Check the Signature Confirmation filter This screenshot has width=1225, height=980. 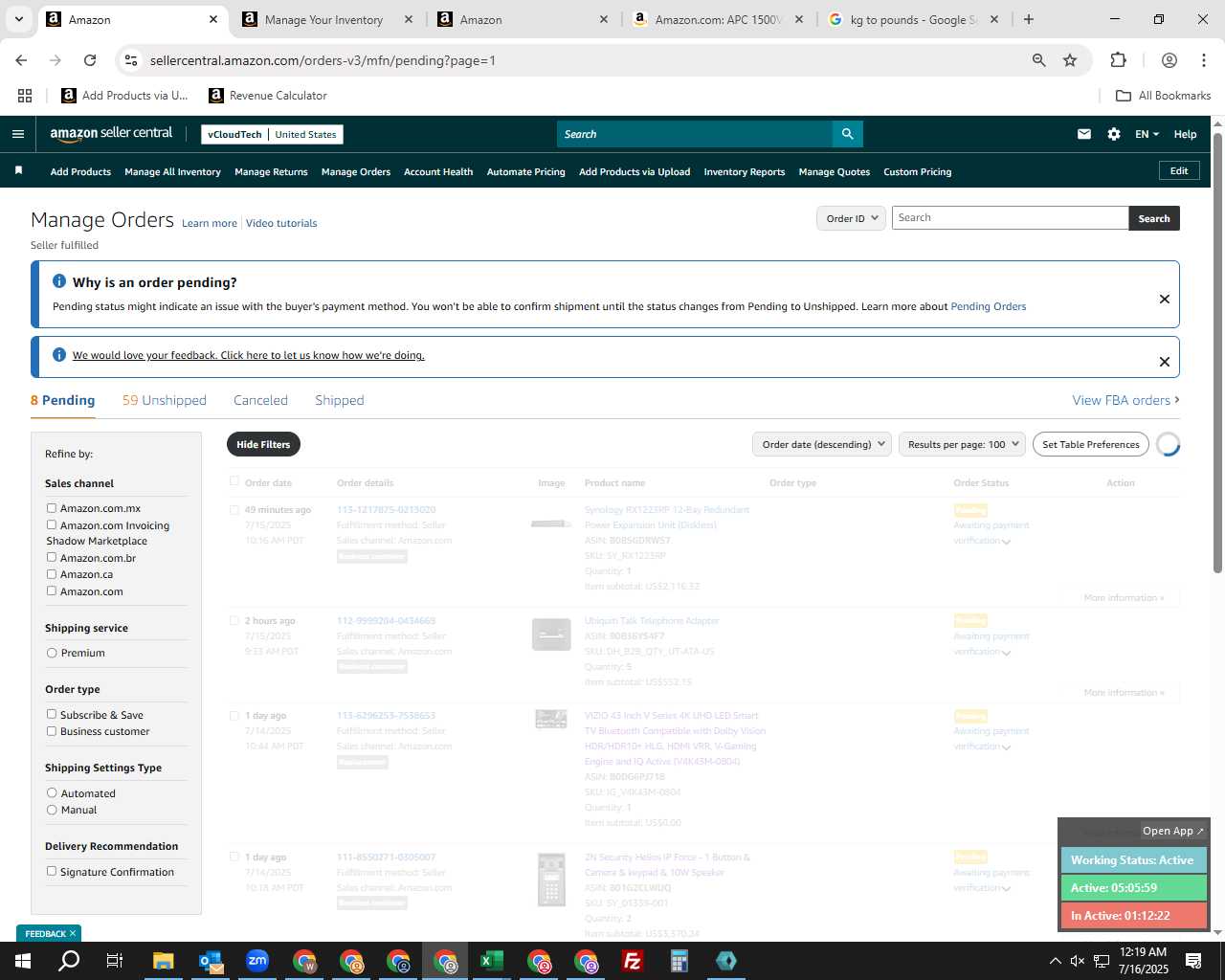(x=52, y=871)
